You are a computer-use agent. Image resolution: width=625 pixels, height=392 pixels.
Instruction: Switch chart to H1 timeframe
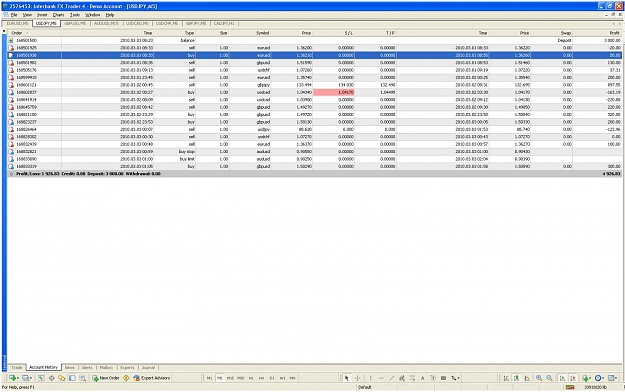[251, 378]
